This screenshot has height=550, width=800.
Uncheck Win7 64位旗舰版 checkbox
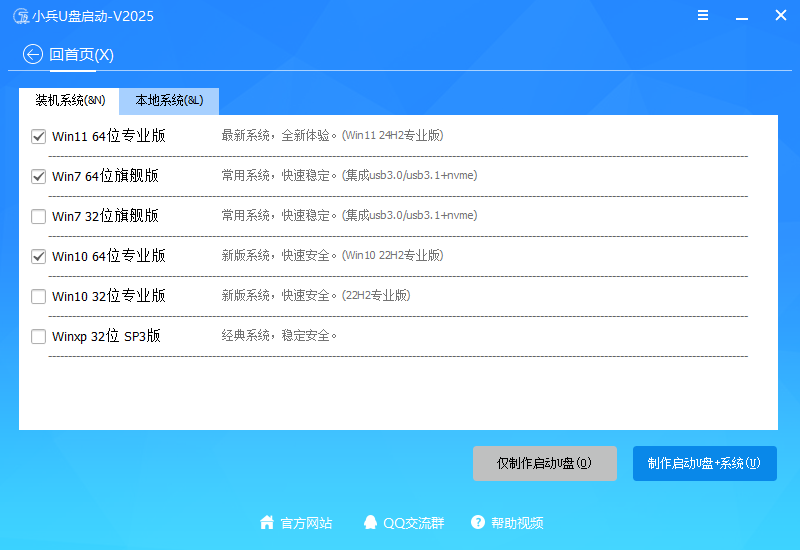(x=38, y=177)
